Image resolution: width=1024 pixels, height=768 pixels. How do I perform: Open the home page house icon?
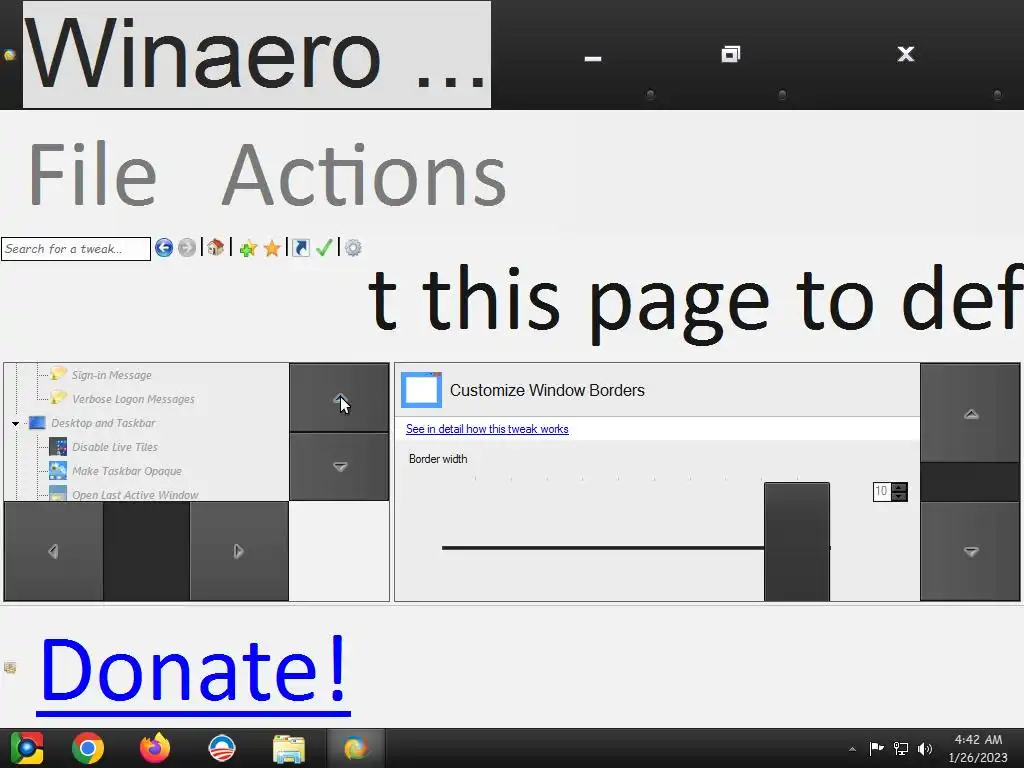pyautogui.click(x=216, y=248)
